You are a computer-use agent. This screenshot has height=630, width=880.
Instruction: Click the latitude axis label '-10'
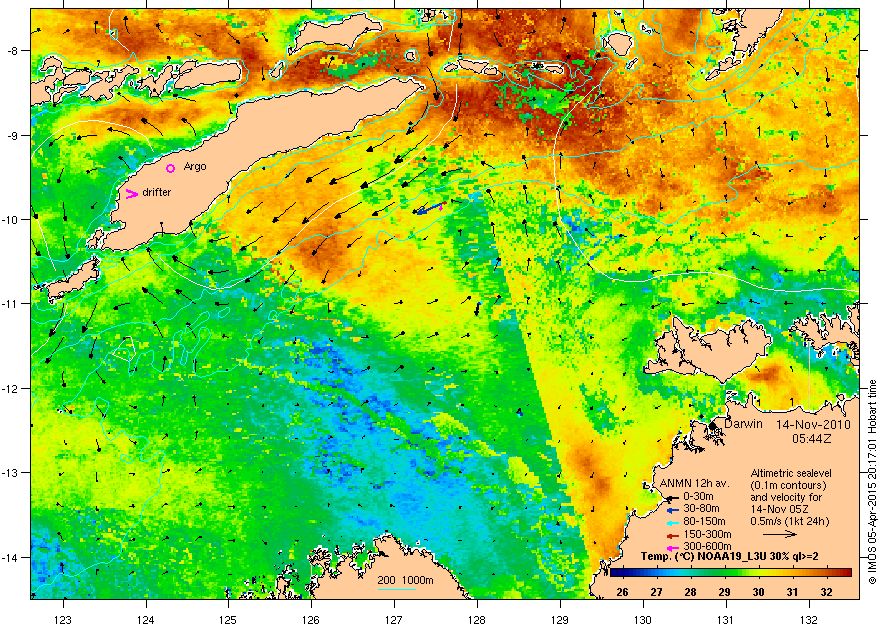point(11,219)
